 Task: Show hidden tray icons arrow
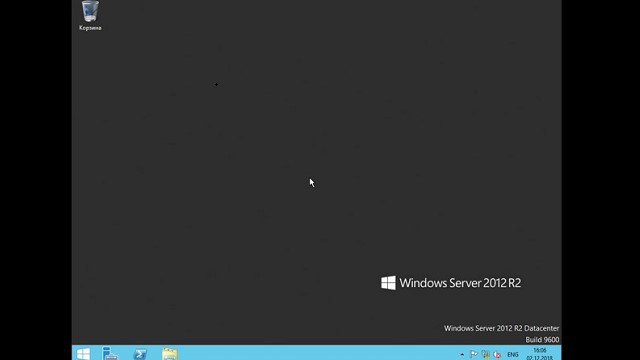(462, 355)
